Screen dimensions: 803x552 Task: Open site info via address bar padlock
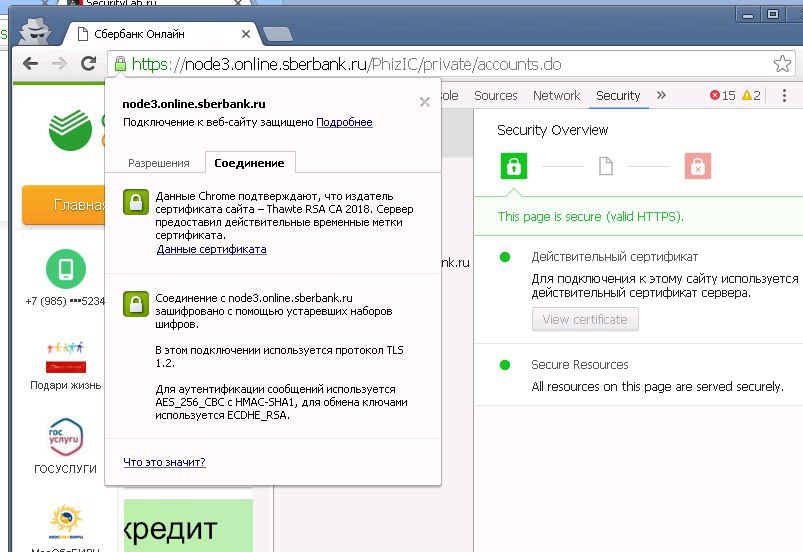coord(120,64)
